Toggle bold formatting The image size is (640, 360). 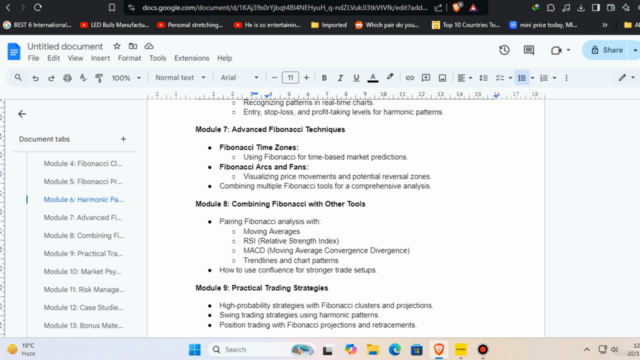pos(324,78)
